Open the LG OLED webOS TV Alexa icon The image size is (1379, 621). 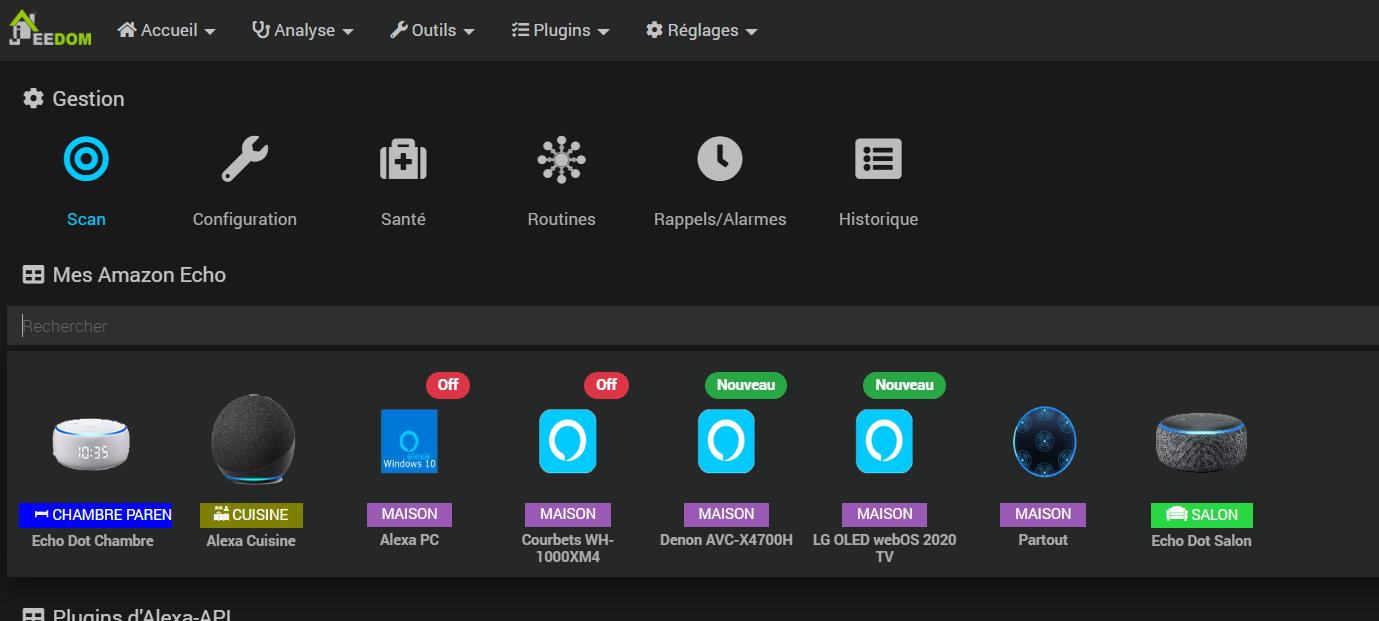coord(884,441)
